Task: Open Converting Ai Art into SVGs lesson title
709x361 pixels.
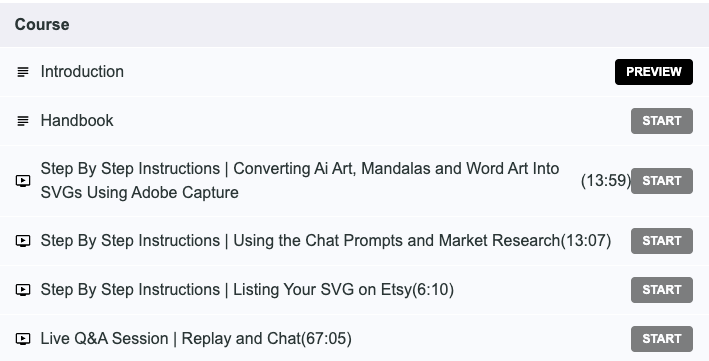Action: point(300,180)
